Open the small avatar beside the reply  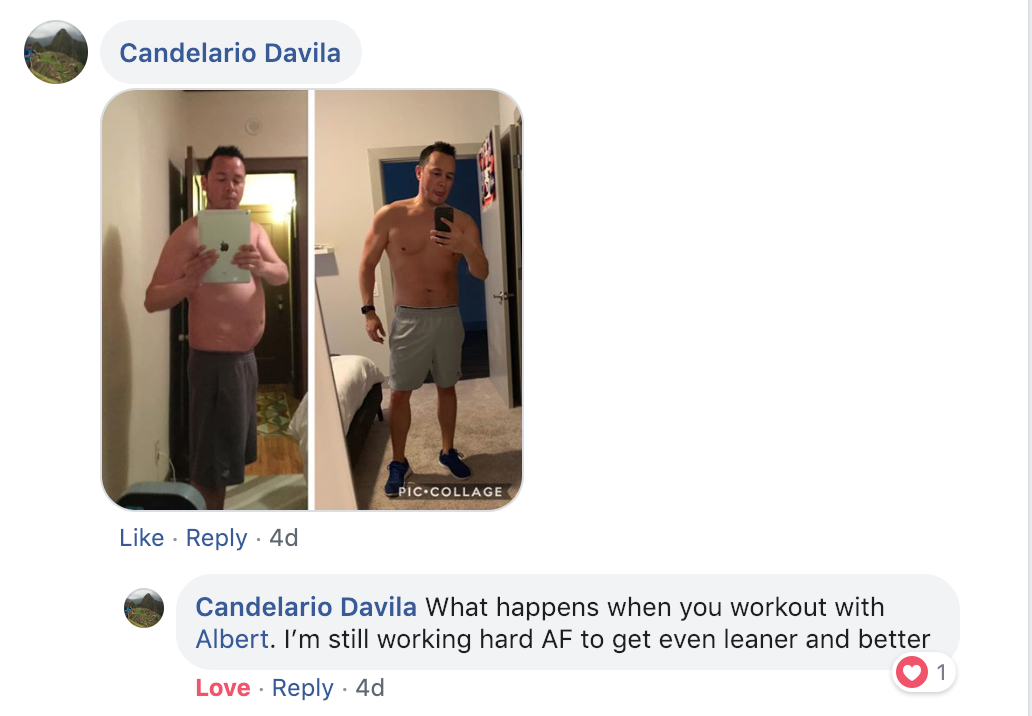point(144,608)
